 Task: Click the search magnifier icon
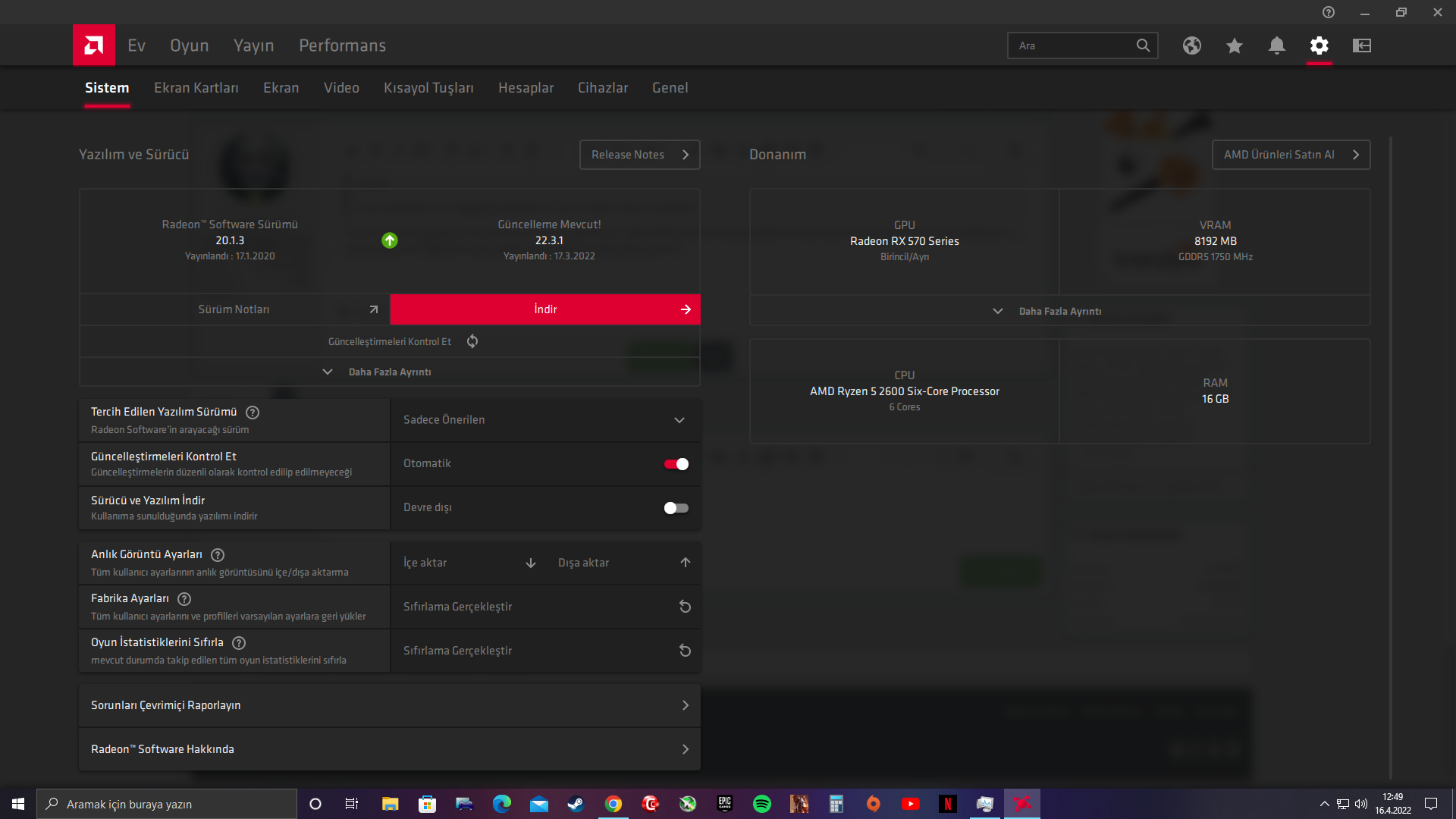pos(1143,45)
